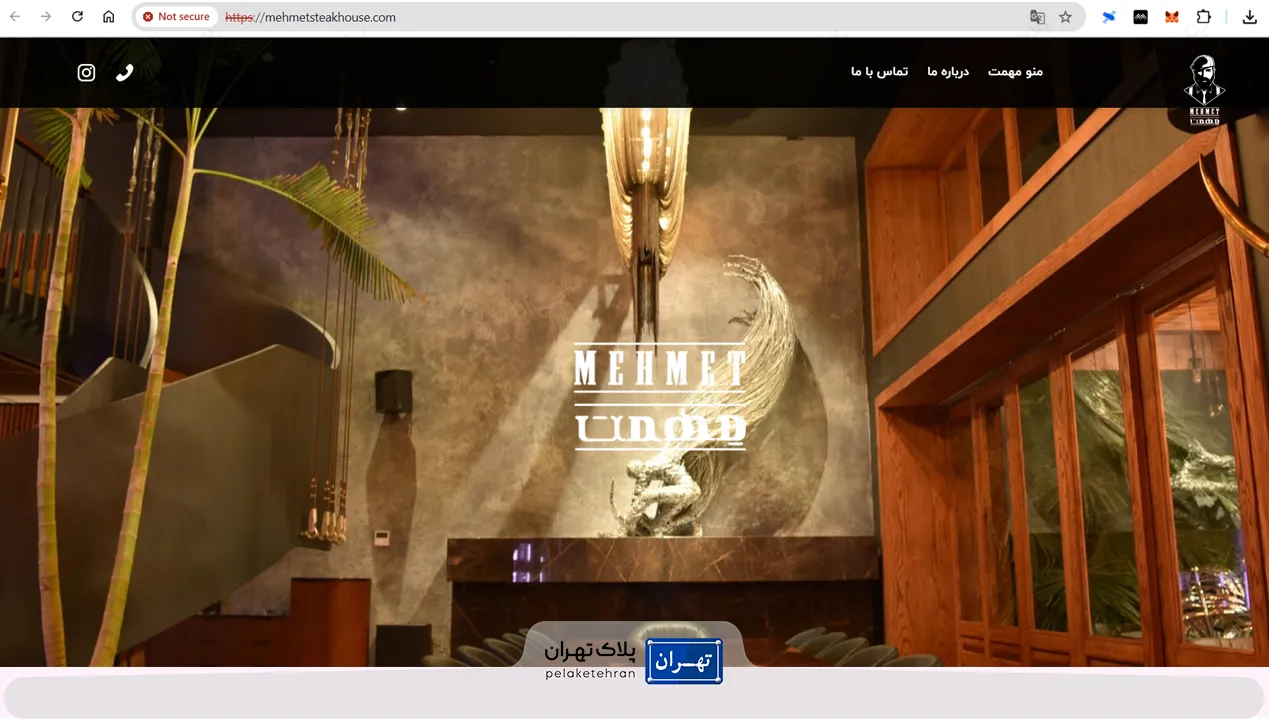Open the downloads icon
This screenshot has width=1269, height=720.
[x=1250, y=17]
